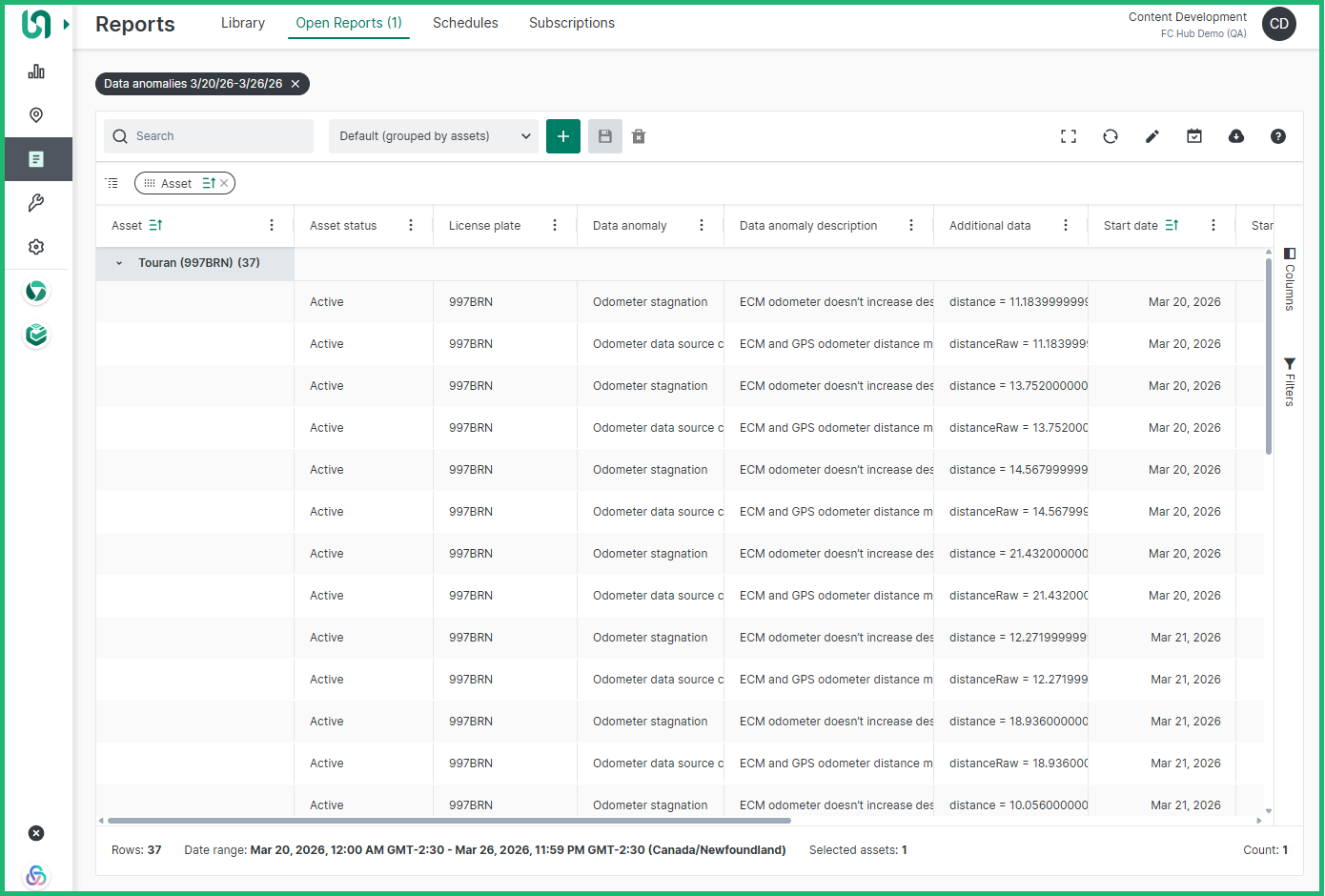The image size is (1325, 896).
Task: Go to the Schedules tab
Action: click(465, 23)
